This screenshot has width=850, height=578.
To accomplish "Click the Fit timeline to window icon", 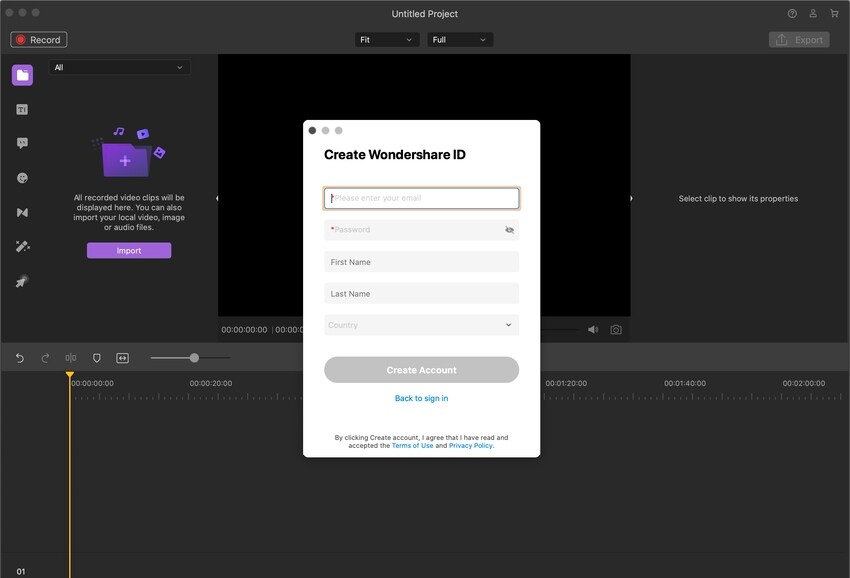I will [123, 358].
